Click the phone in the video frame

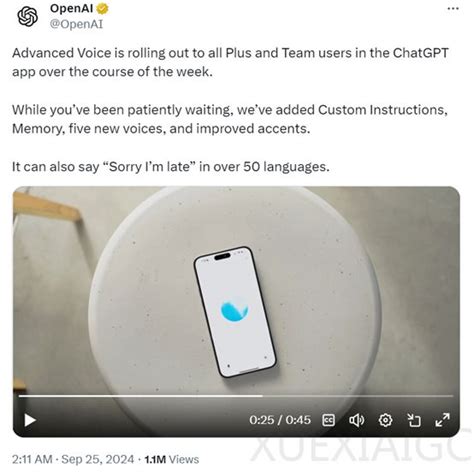[235, 312]
